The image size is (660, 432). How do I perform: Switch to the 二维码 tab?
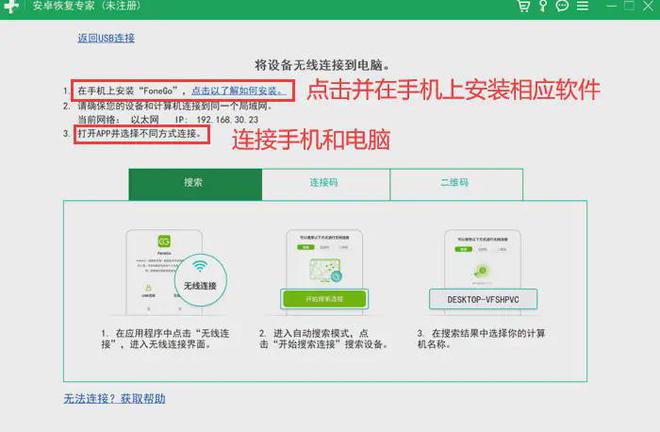457,184
